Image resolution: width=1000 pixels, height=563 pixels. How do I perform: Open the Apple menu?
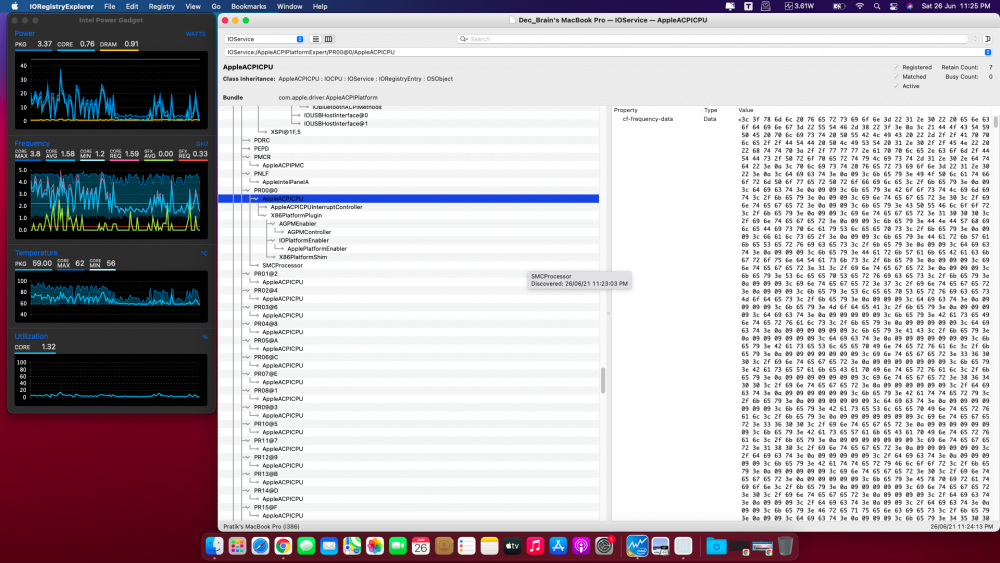click(15, 6)
